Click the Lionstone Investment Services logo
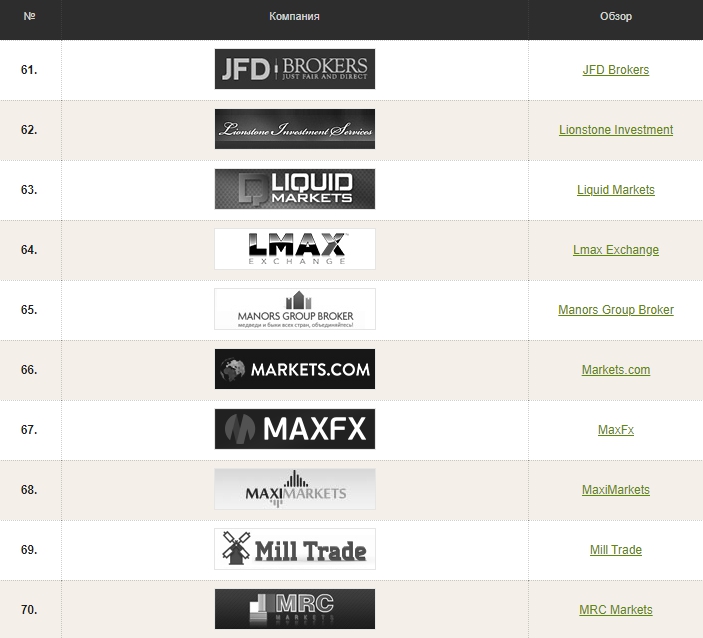The height and width of the screenshot is (638, 703). [295, 129]
